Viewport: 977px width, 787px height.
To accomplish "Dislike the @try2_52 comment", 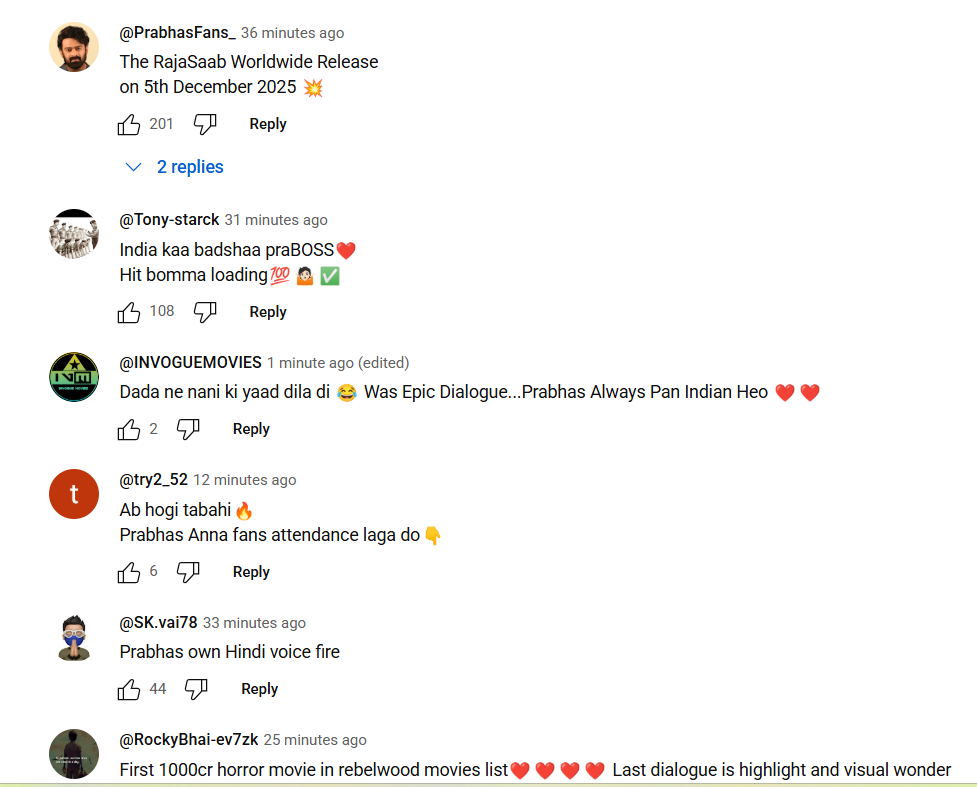I will point(188,572).
